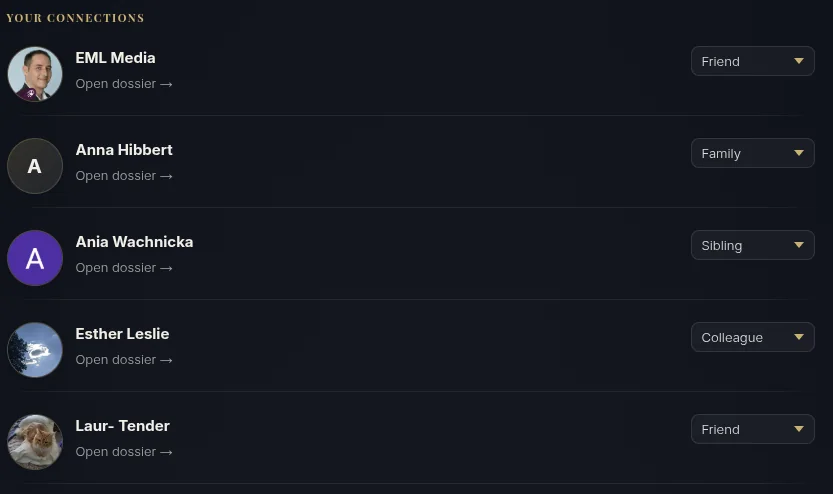Open dossier for Anna Hibbert
This screenshot has width=833, height=494.
(x=124, y=176)
